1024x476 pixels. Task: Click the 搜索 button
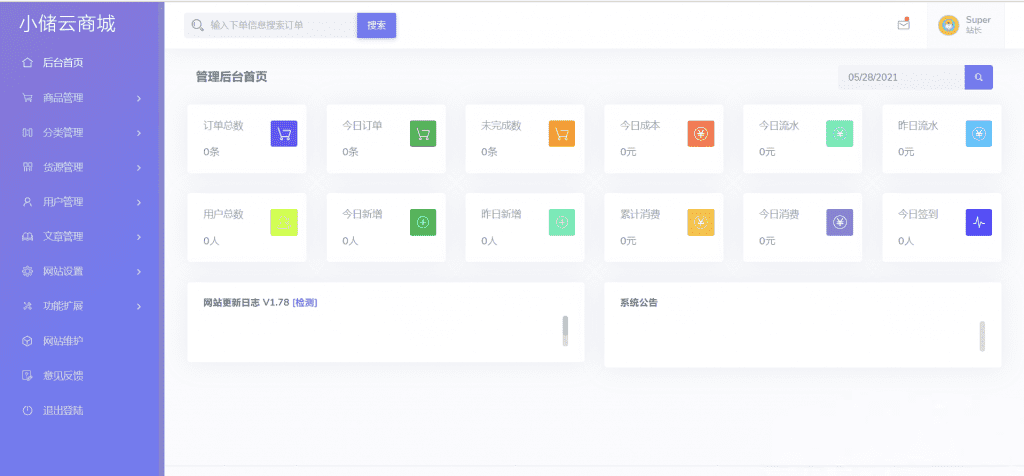point(376,25)
